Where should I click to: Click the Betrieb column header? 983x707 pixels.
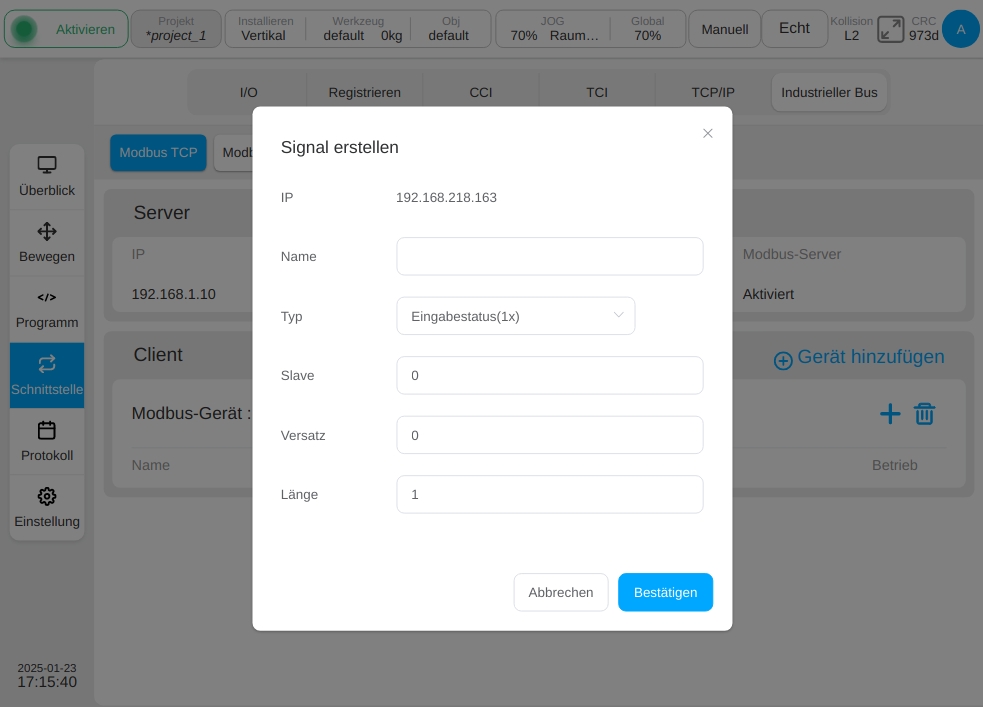coord(895,465)
